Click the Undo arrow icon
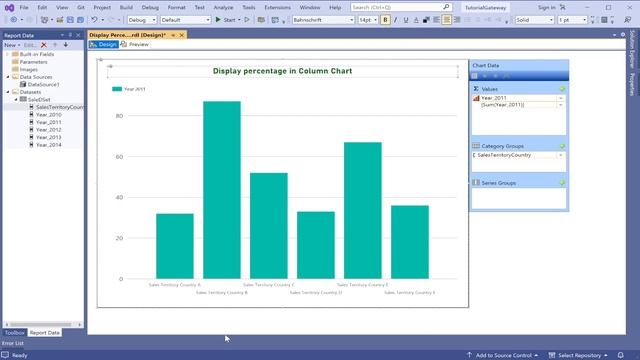 (x=94, y=20)
